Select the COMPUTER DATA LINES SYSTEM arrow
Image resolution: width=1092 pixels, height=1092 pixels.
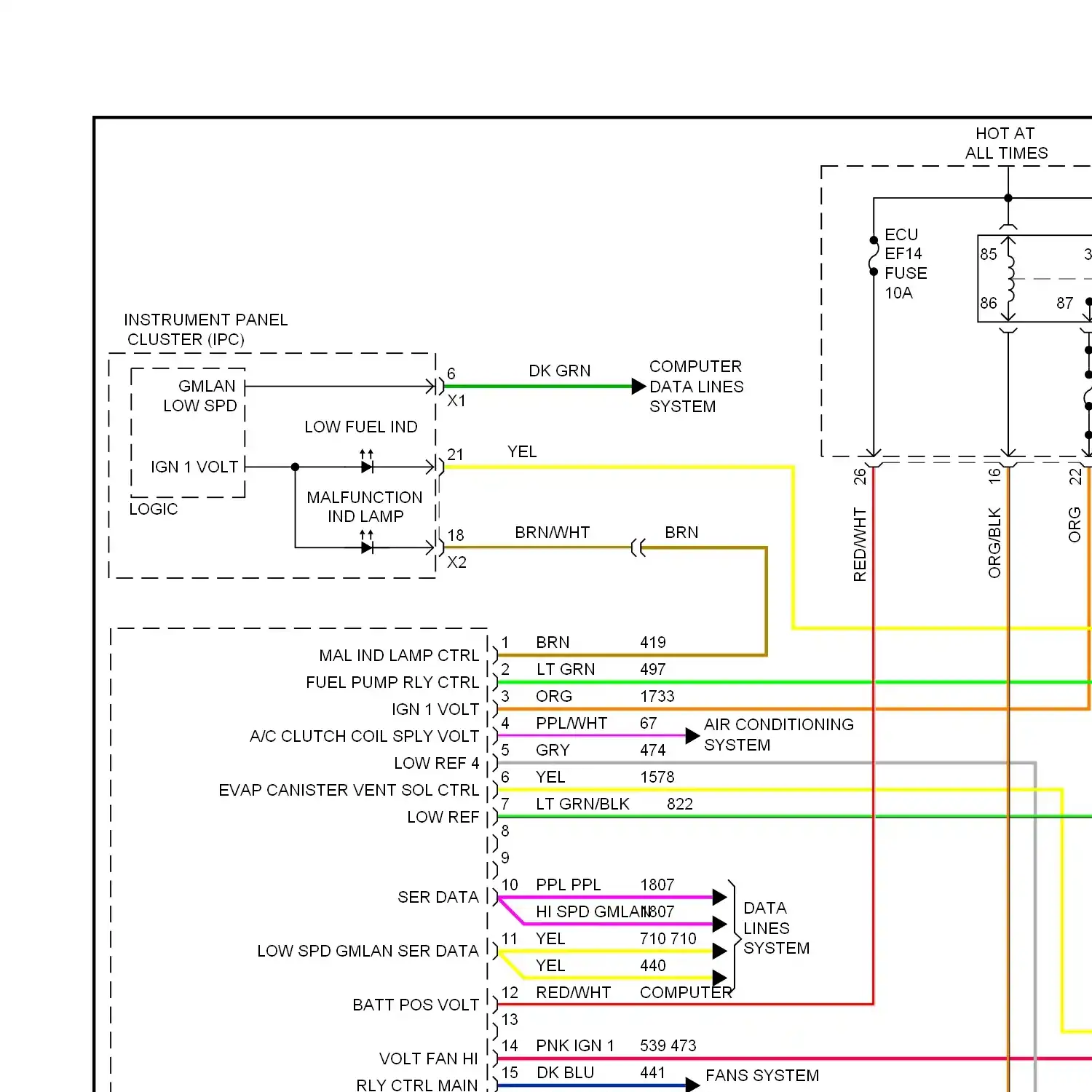point(637,387)
